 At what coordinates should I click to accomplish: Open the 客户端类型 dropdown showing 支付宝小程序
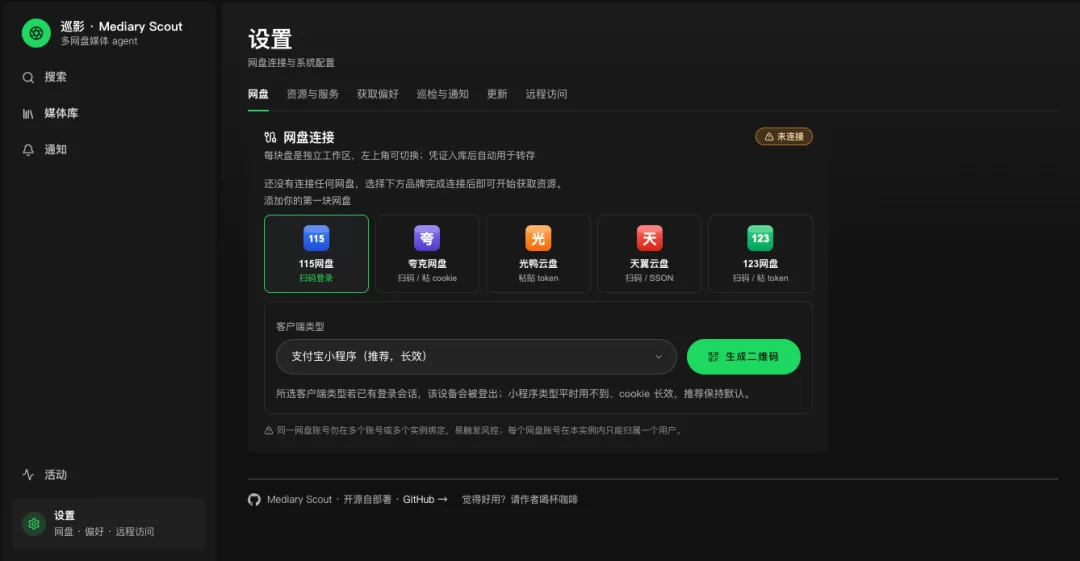(x=476, y=357)
